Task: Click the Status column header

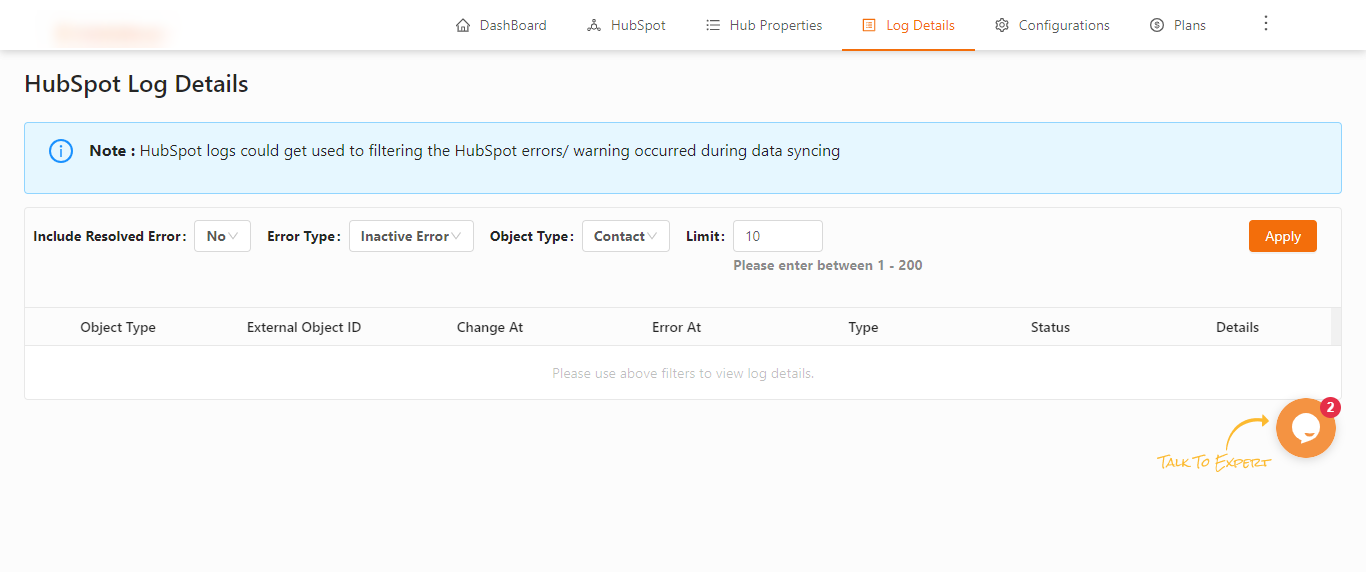Action: (x=1050, y=327)
